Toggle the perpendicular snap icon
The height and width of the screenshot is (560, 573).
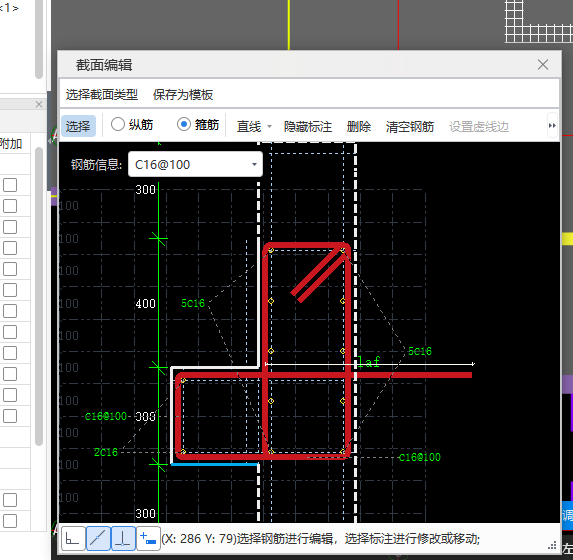coord(123,538)
